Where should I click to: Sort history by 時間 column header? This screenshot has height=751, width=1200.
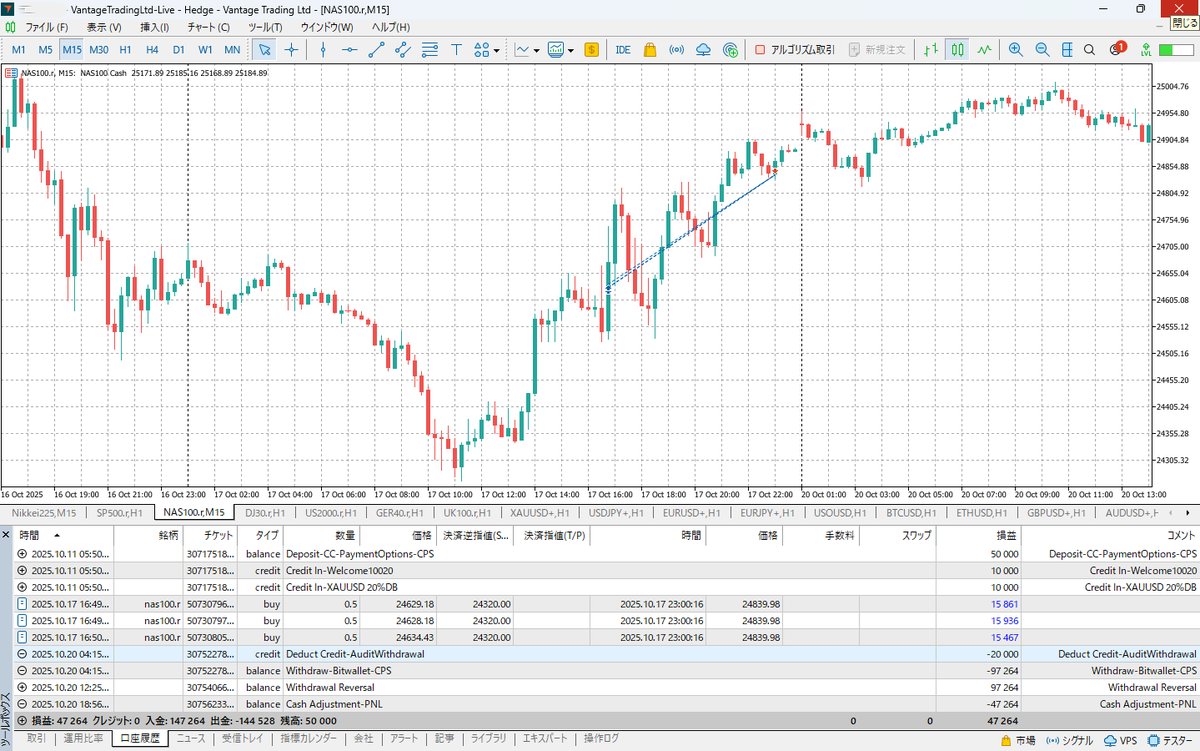click(64, 536)
